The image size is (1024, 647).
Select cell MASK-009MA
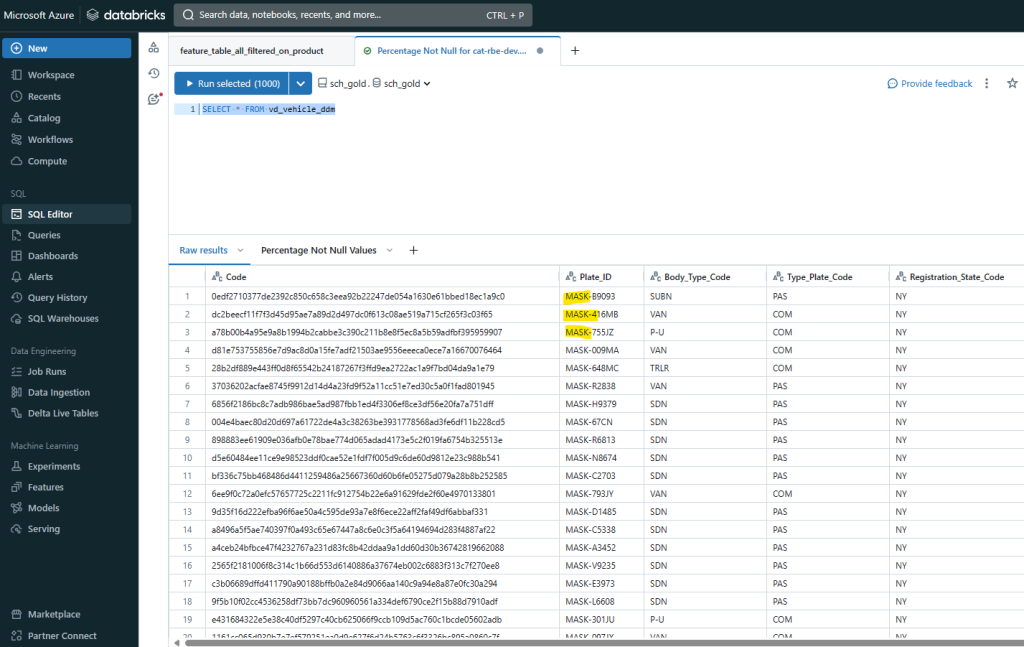tap(601, 350)
